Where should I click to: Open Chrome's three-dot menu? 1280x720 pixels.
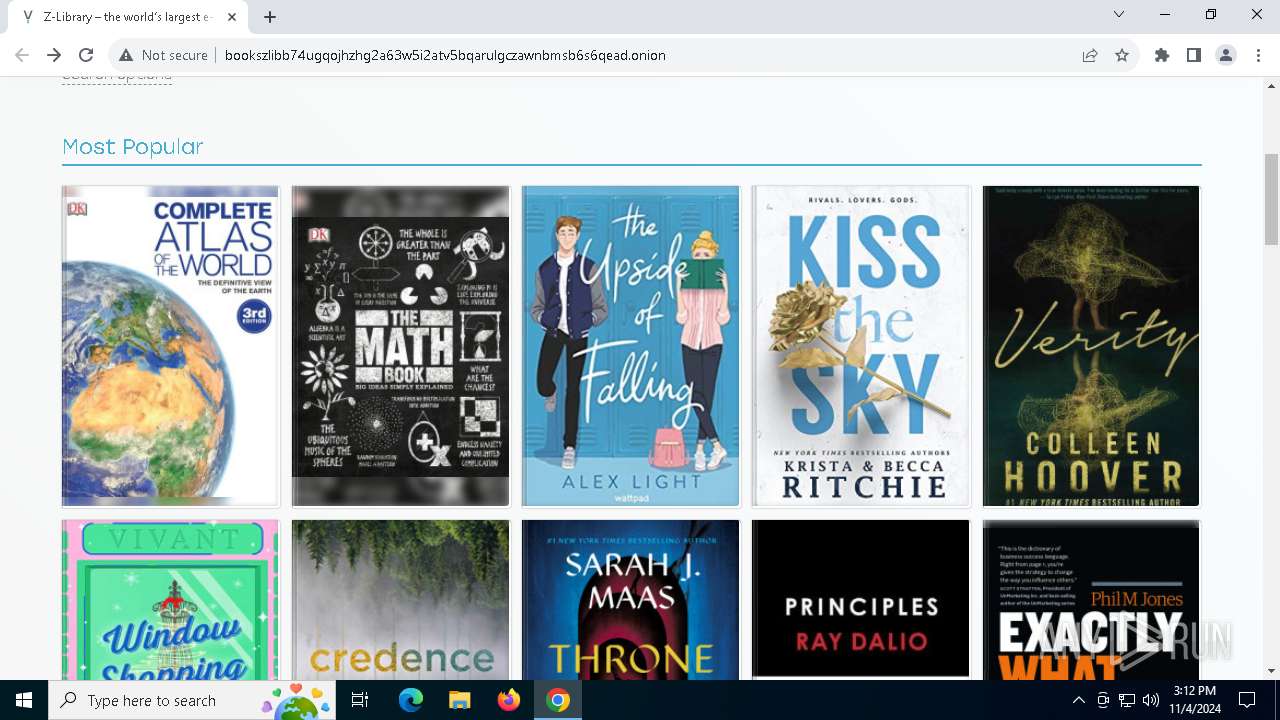pyautogui.click(x=1257, y=55)
